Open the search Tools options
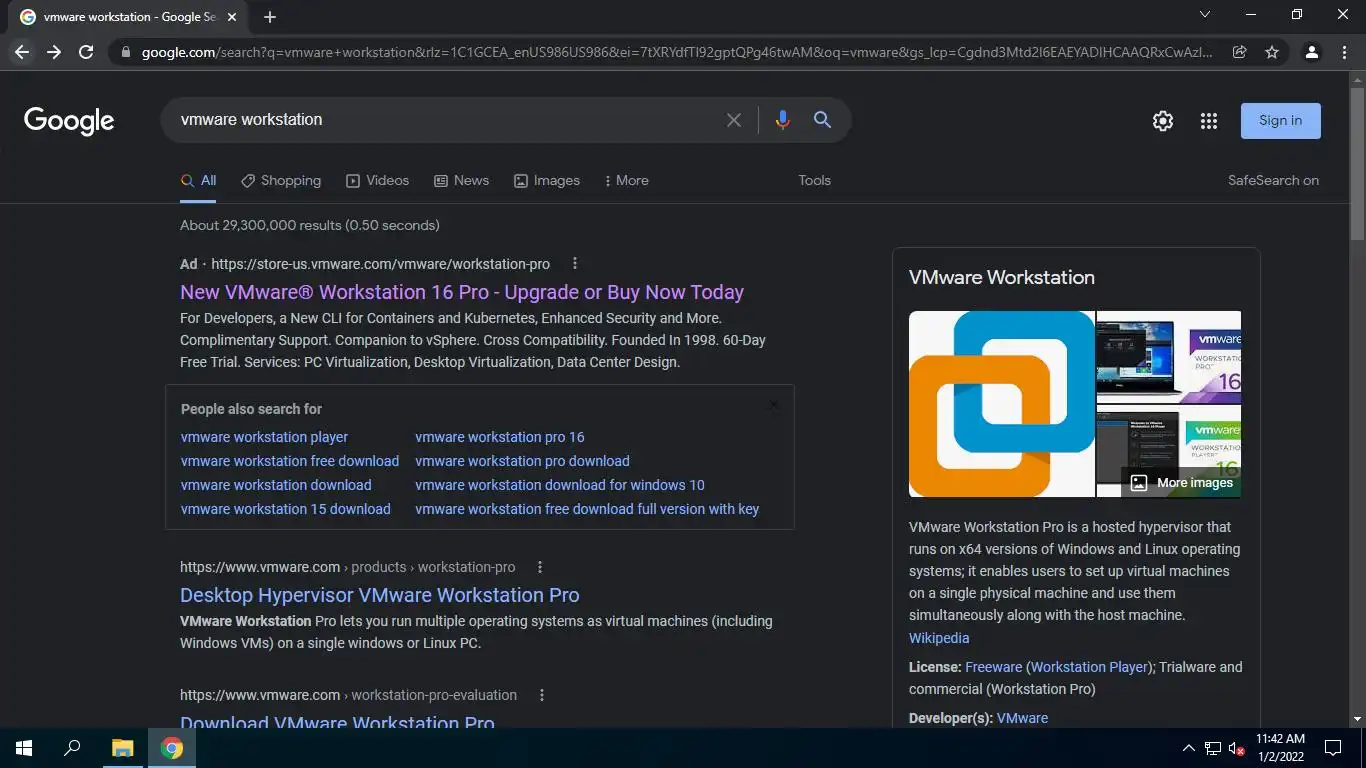The height and width of the screenshot is (768, 1366). (814, 180)
